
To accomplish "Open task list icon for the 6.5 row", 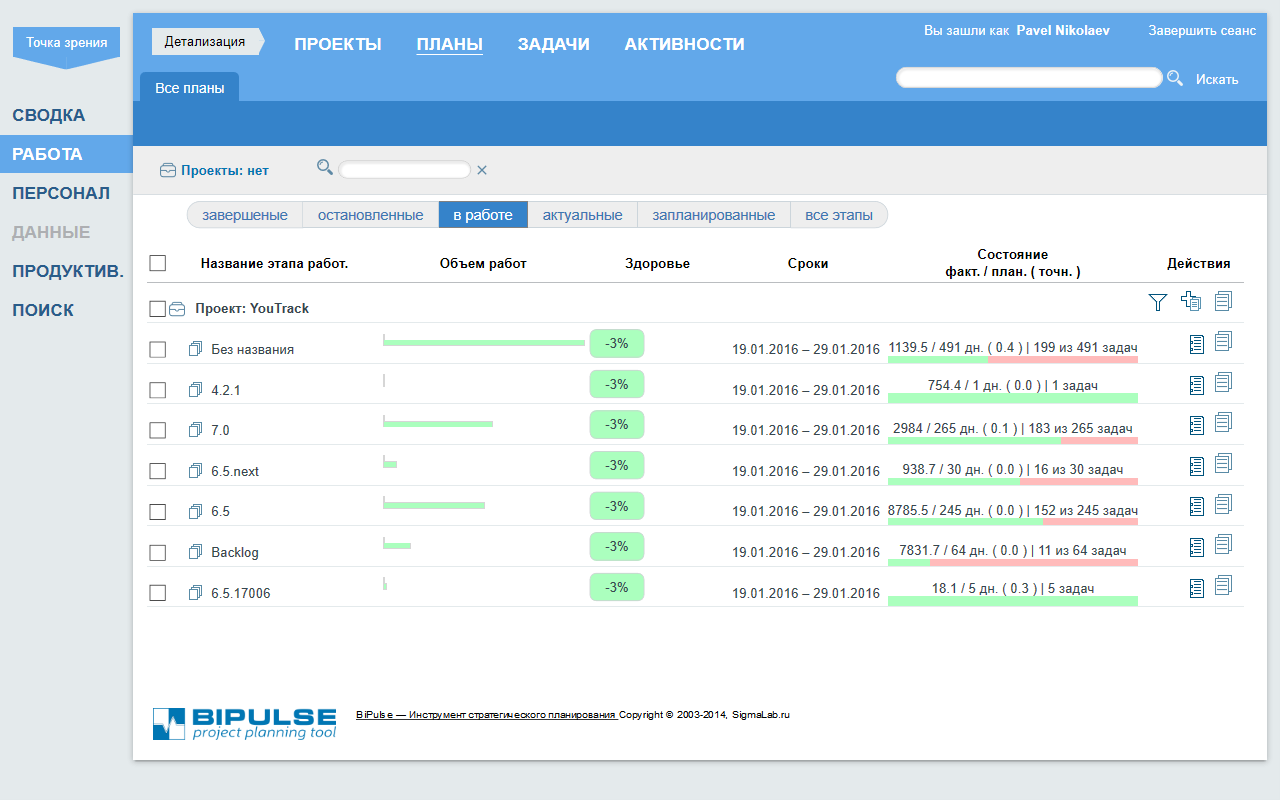I will pyautogui.click(x=1197, y=506).
